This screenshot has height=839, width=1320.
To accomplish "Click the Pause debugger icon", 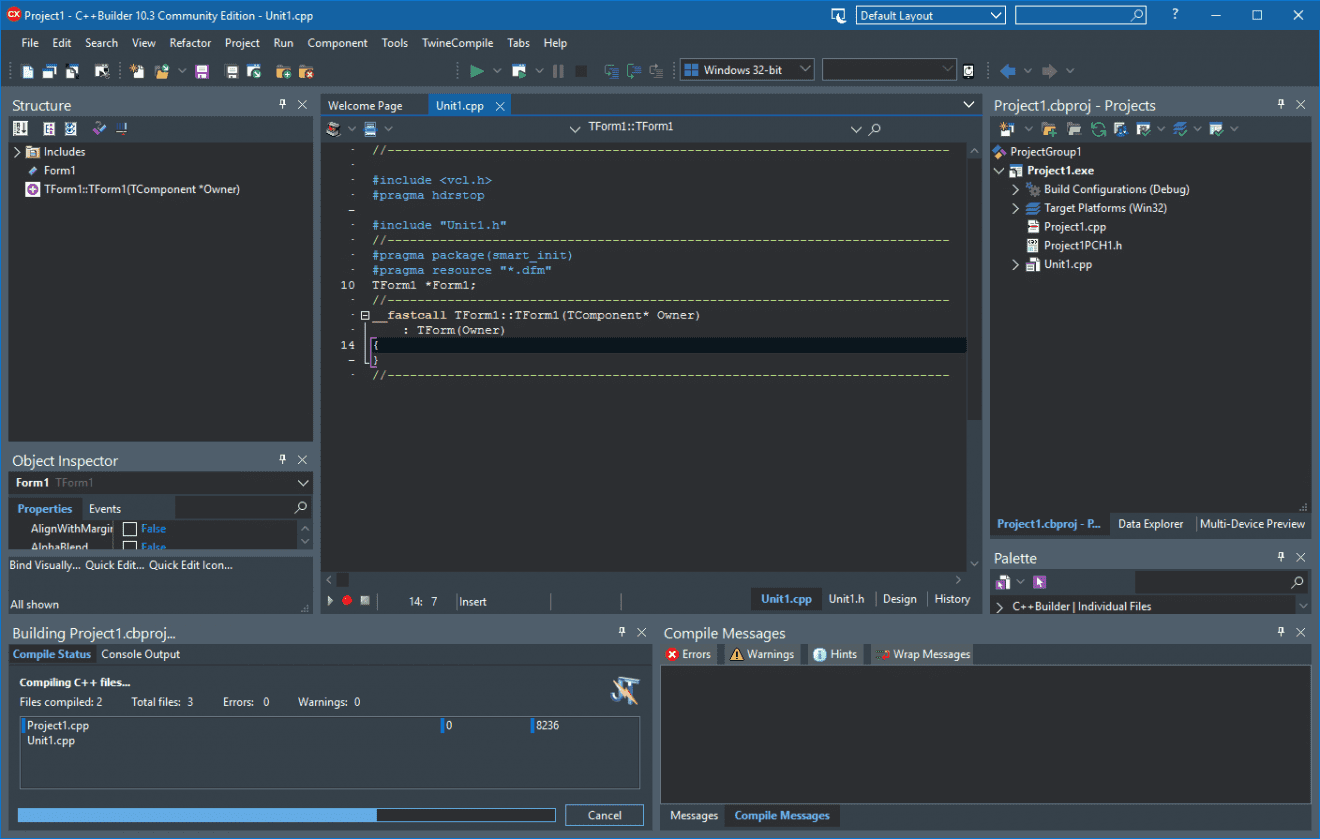I will tap(558, 71).
